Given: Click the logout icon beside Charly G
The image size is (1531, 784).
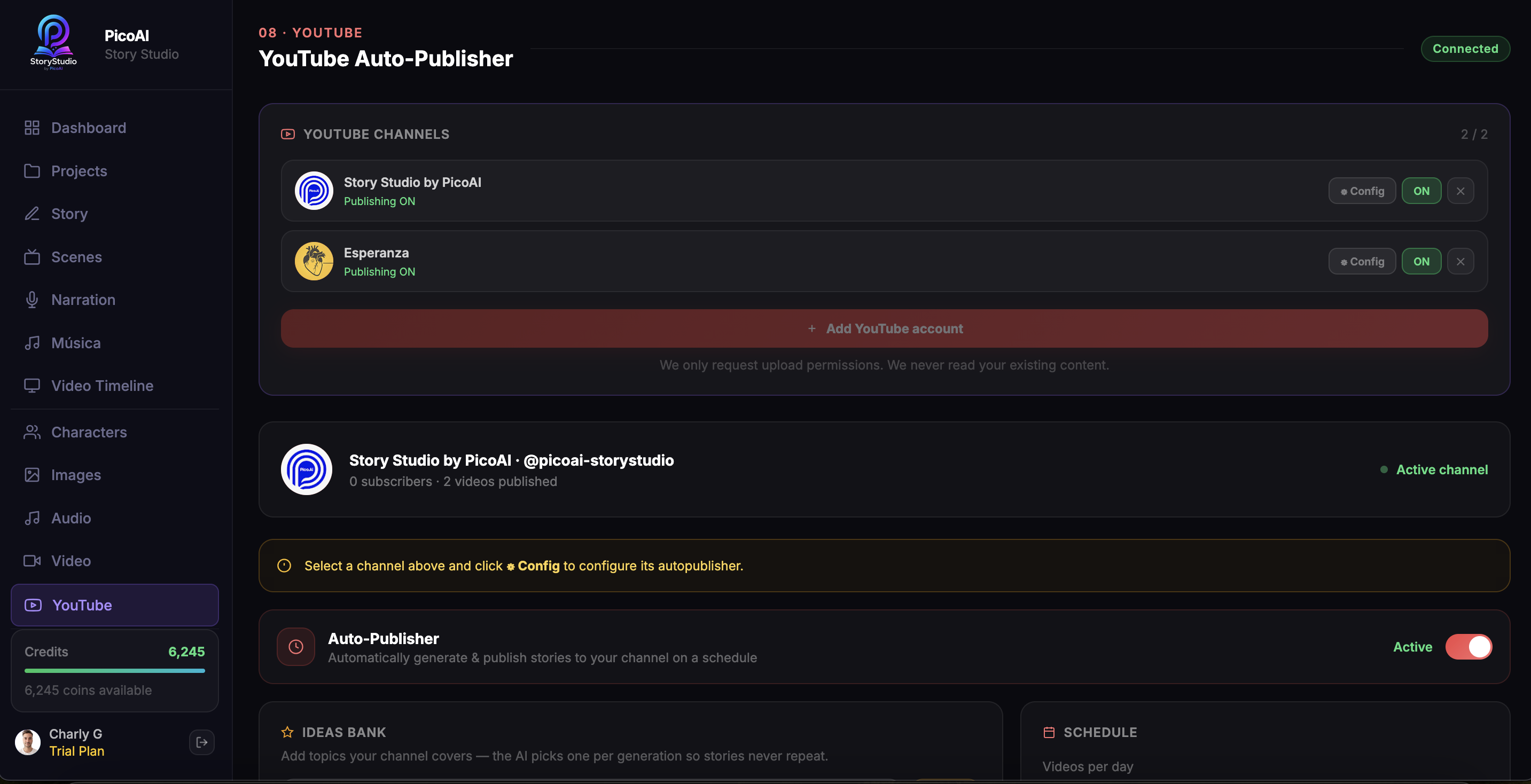Looking at the screenshot, I should (202, 742).
